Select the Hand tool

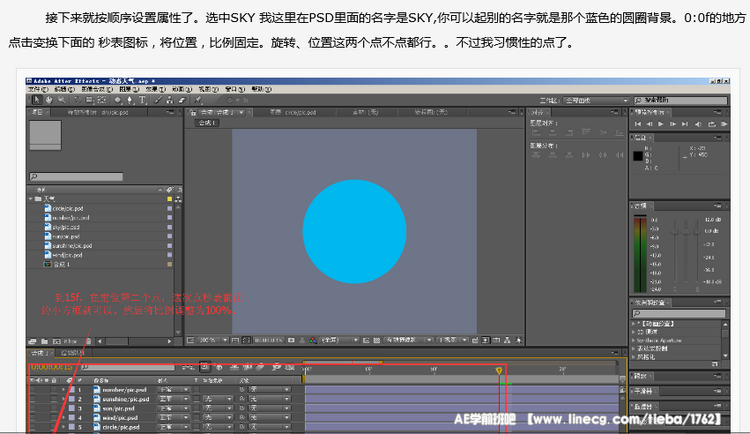tap(49, 100)
